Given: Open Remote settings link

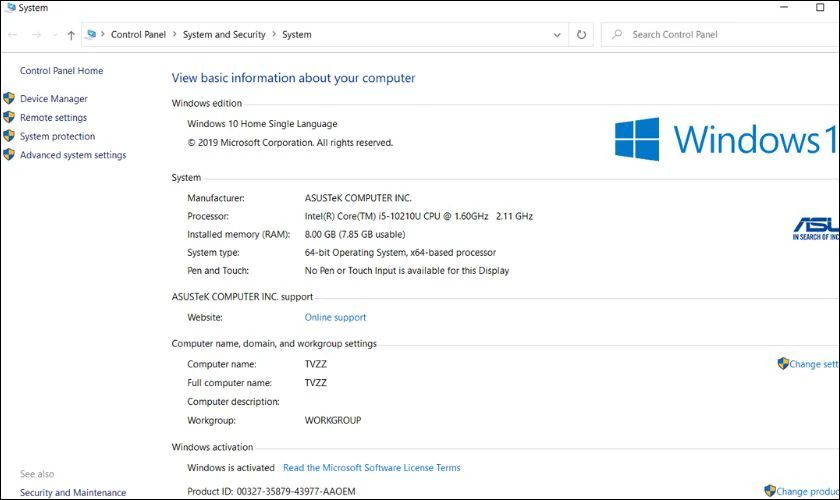Looking at the screenshot, I should [53, 117].
